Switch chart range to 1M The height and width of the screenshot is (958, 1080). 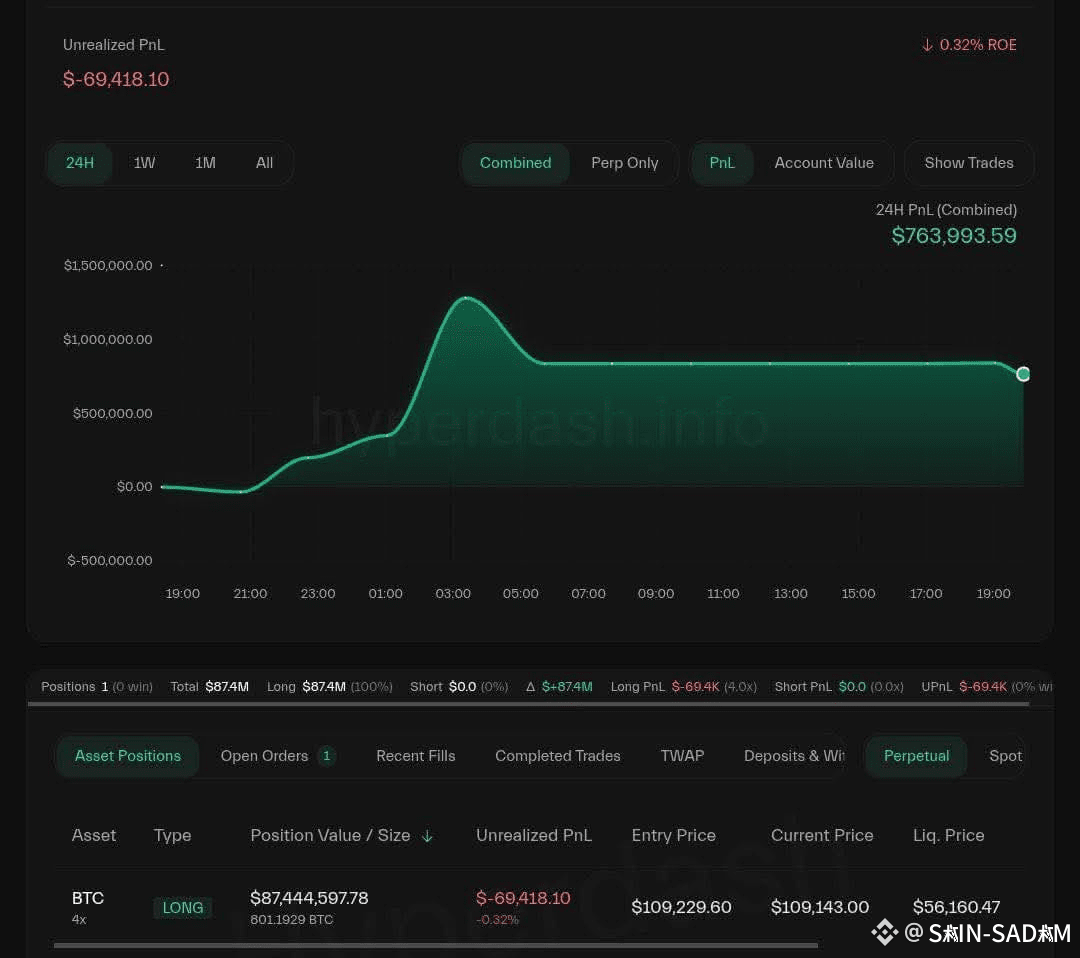pyautogui.click(x=205, y=163)
